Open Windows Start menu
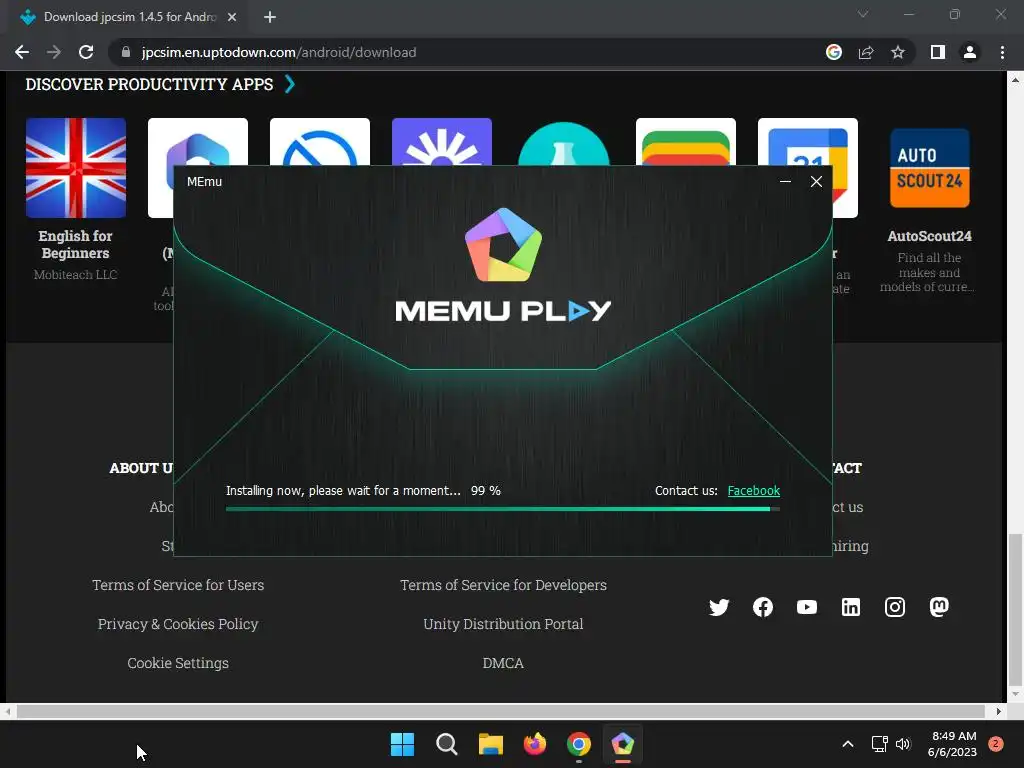The height and width of the screenshot is (768, 1024). point(402,744)
